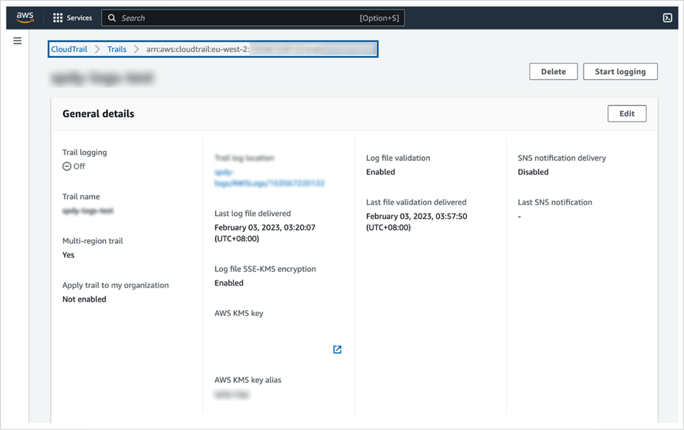Focus the top Search input field

(240, 18)
